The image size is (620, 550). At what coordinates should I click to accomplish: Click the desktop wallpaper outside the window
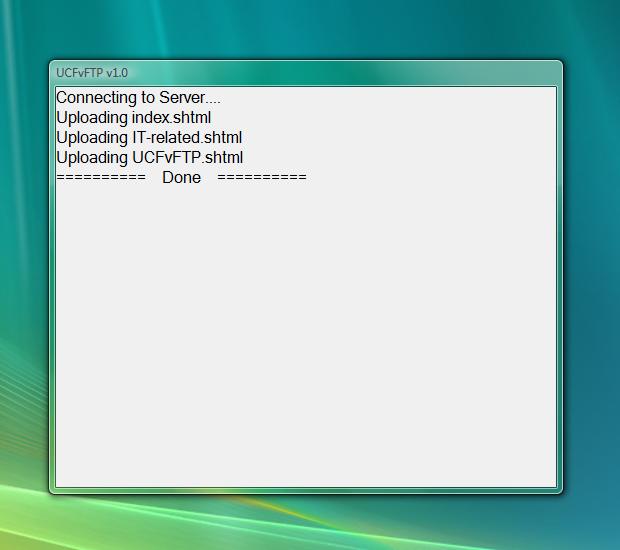point(590,300)
